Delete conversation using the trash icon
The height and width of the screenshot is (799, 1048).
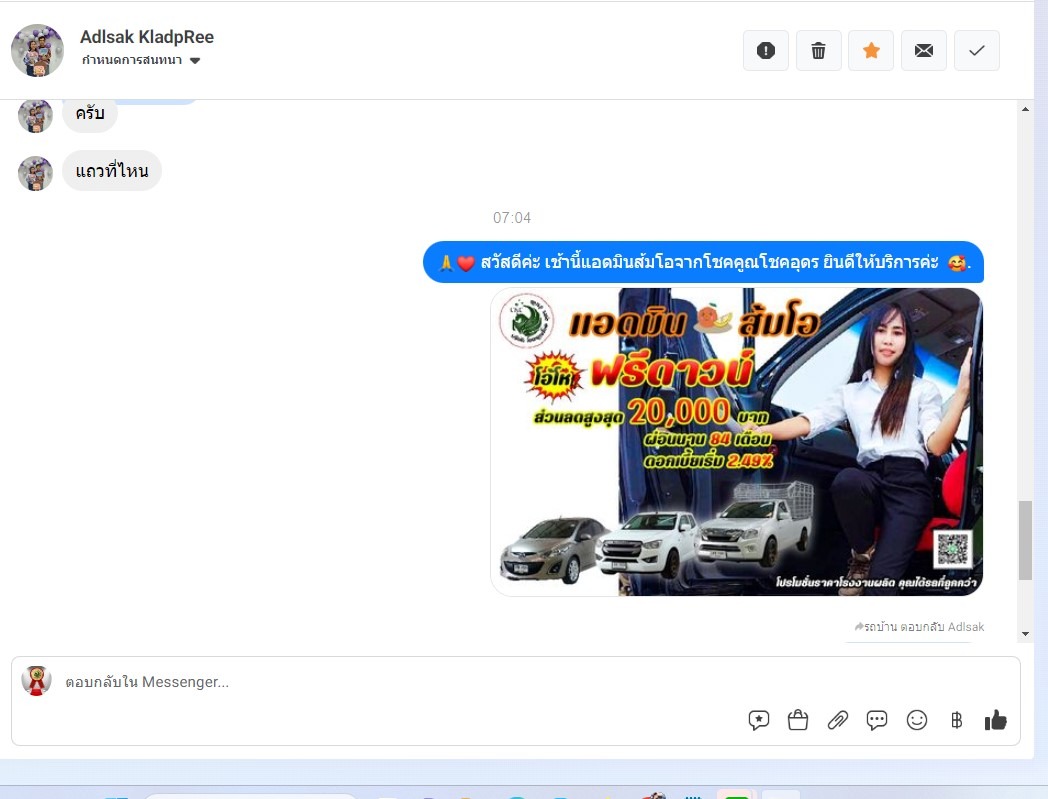[x=818, y=51]
